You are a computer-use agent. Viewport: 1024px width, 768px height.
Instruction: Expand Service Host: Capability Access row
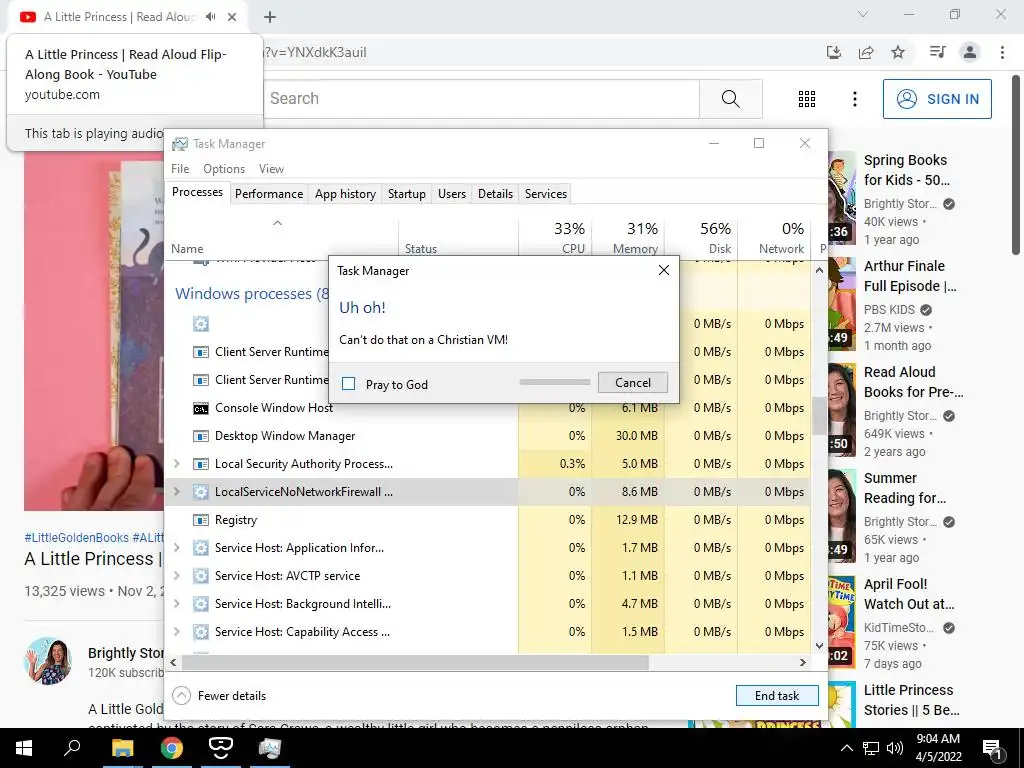[176, 632]
